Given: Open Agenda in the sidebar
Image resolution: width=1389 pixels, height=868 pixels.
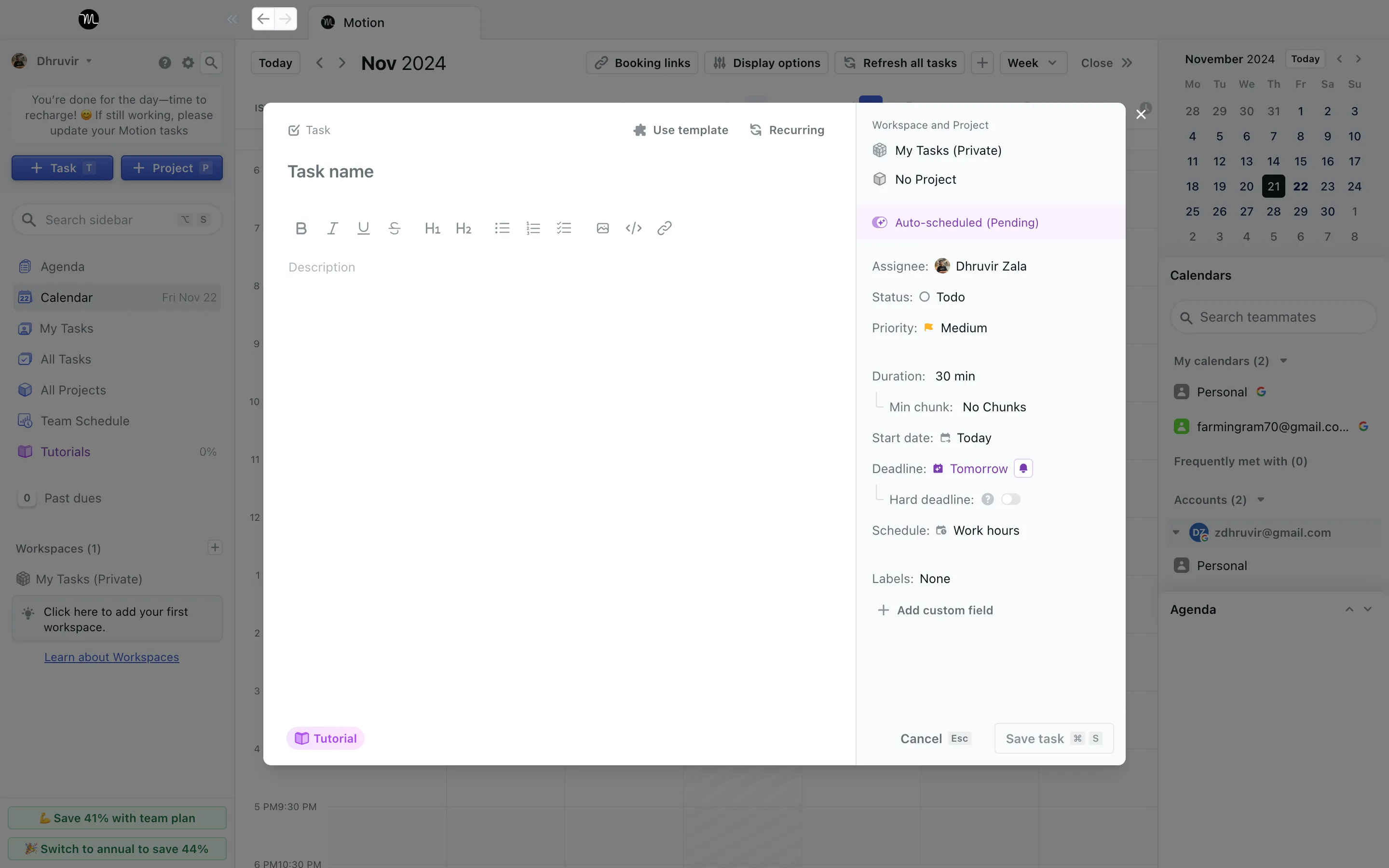Looking at the screenshot, I should (117, 266).
